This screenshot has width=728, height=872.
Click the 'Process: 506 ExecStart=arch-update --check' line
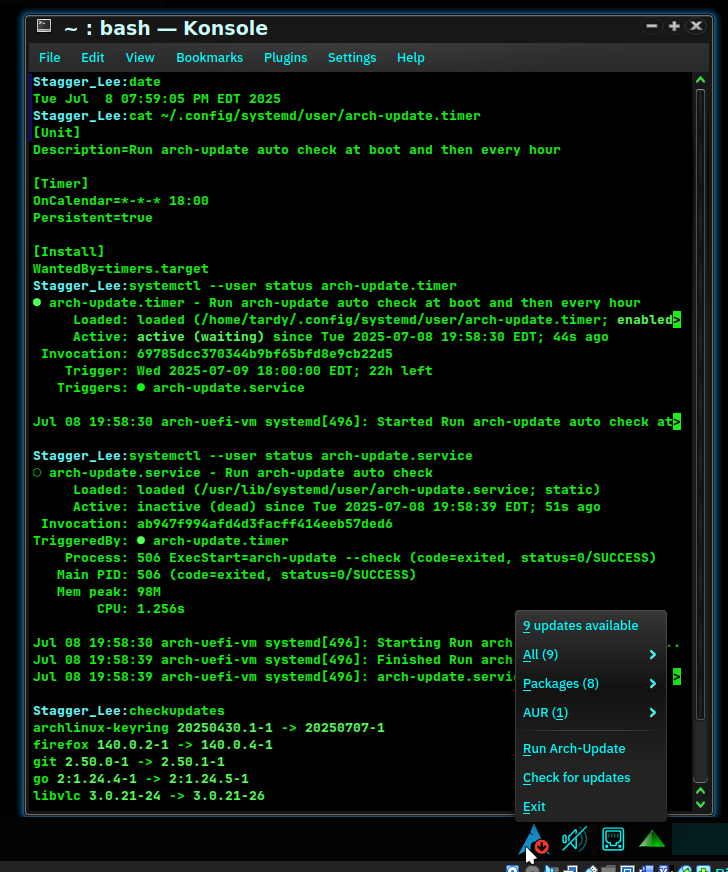coord(360,558)
